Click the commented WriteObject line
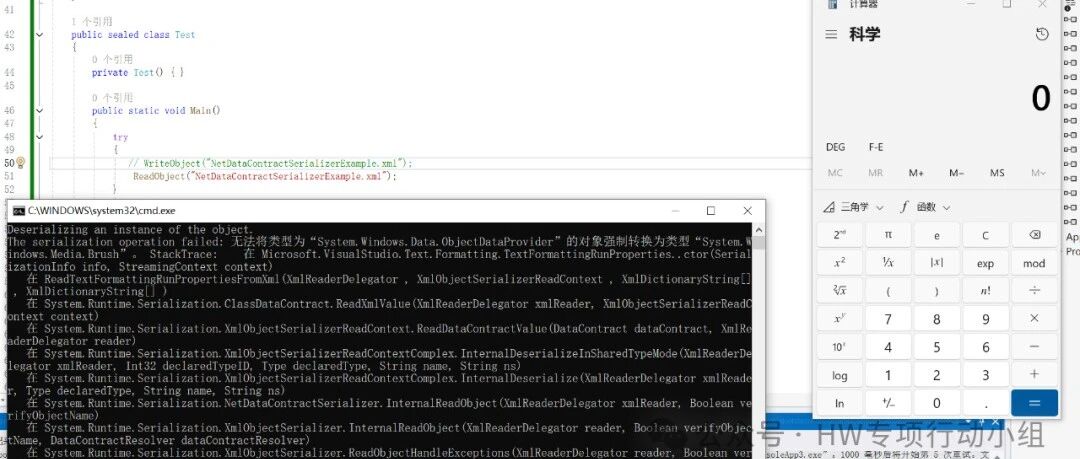The height and width of the screenshot is (459, 1080). click(x=270, y=163)
